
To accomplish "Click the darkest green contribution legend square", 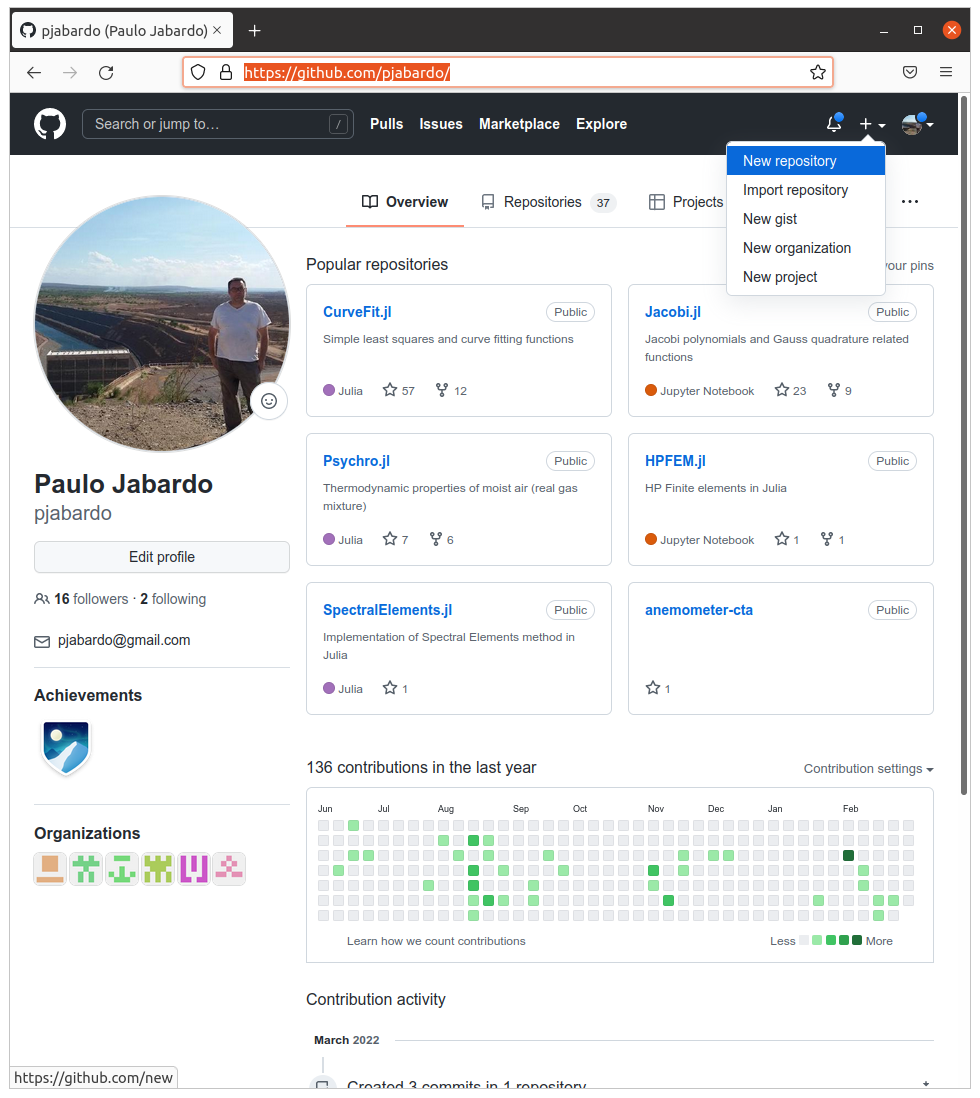I will pyautogui.click(x=856, y=940).
